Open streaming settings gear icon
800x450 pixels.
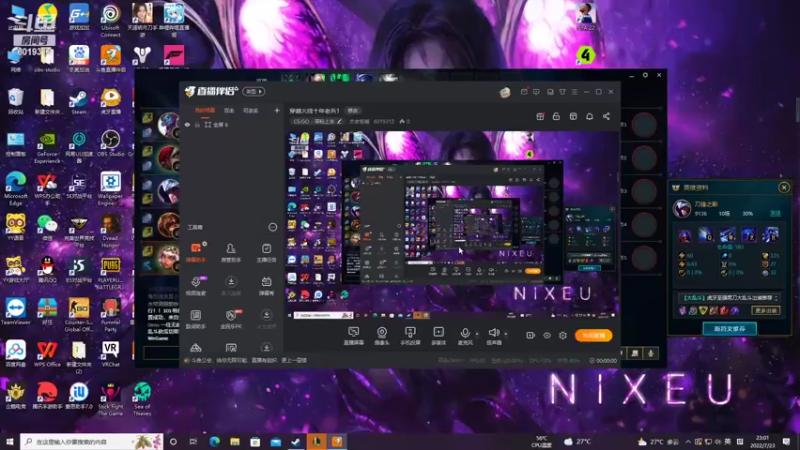pyautogui.click(x=563, y=335)
